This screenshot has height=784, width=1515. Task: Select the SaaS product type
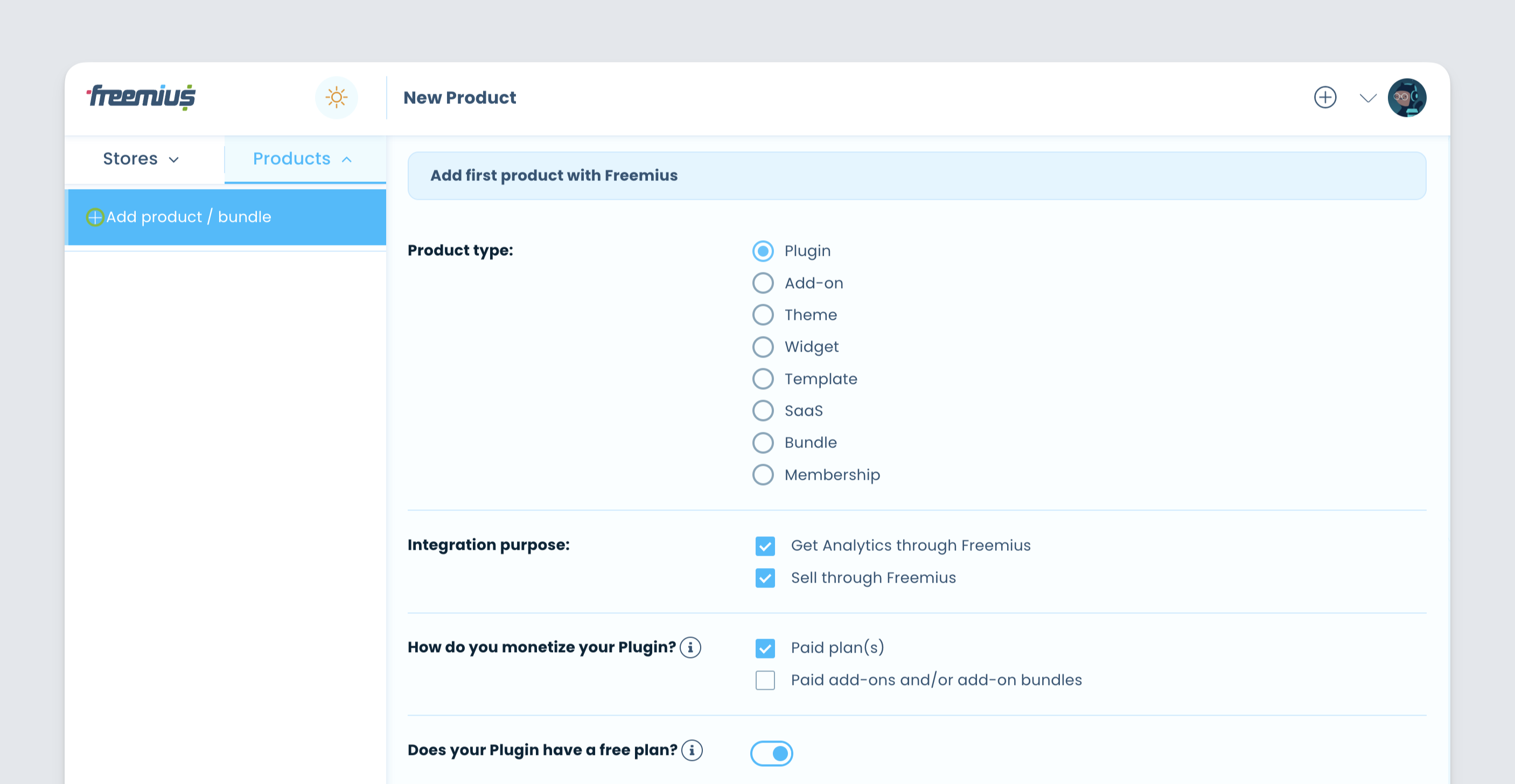[x=762, y=410]
